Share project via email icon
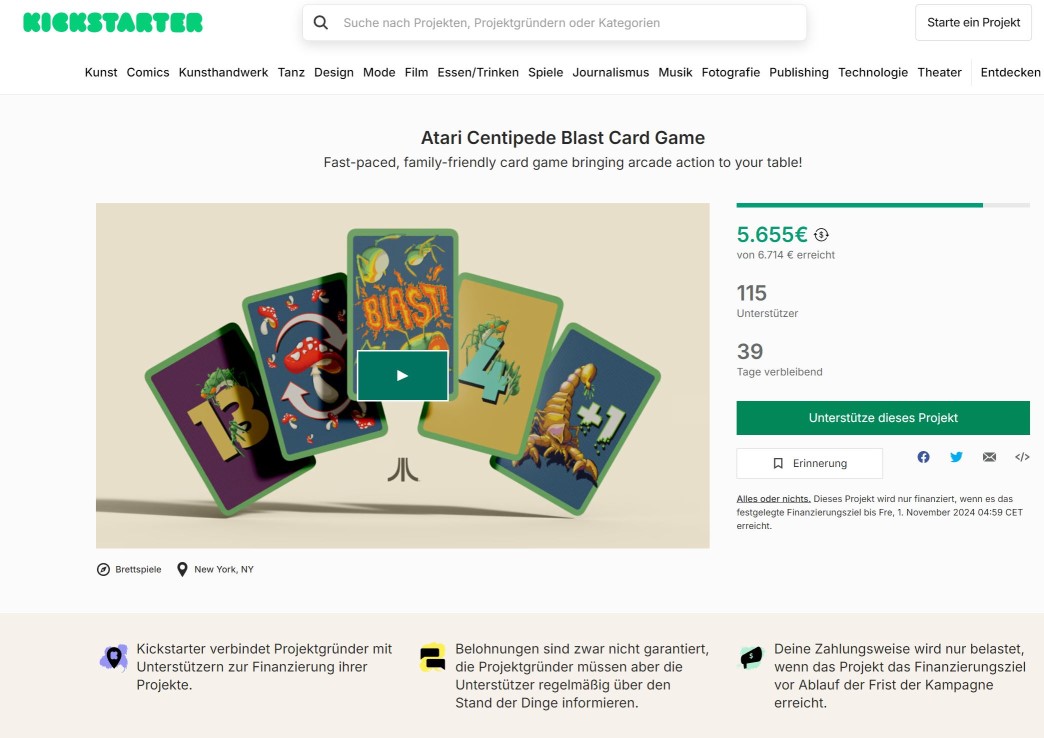Viewport: 1044px width, 738px height. coord(989,457)
